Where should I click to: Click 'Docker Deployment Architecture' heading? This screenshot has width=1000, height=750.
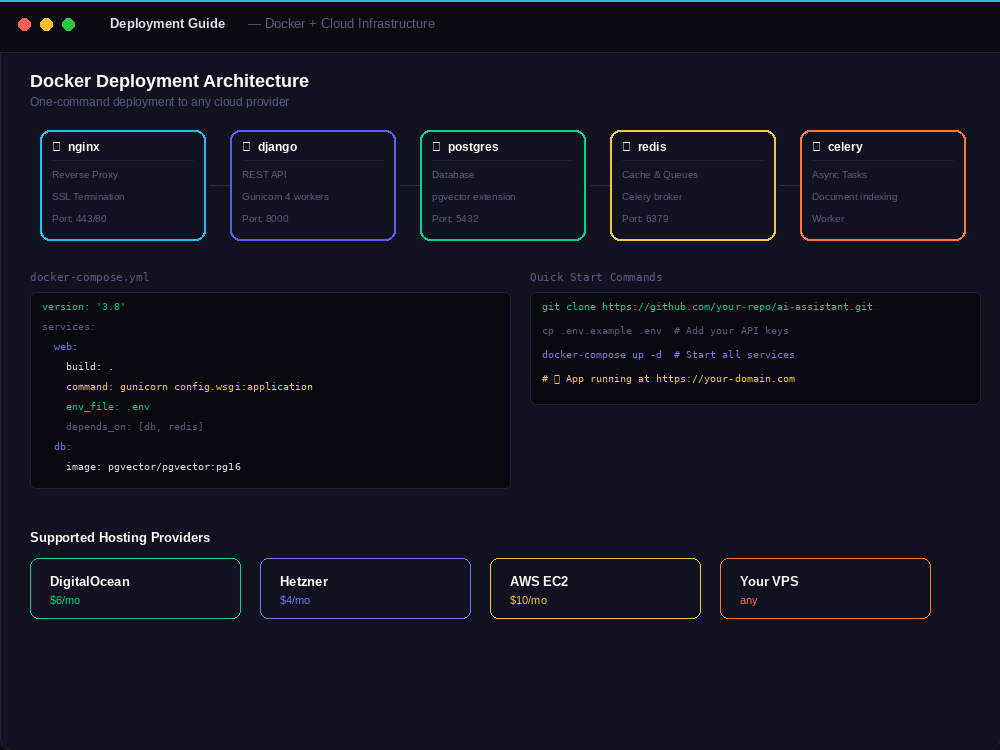point(169,81)
